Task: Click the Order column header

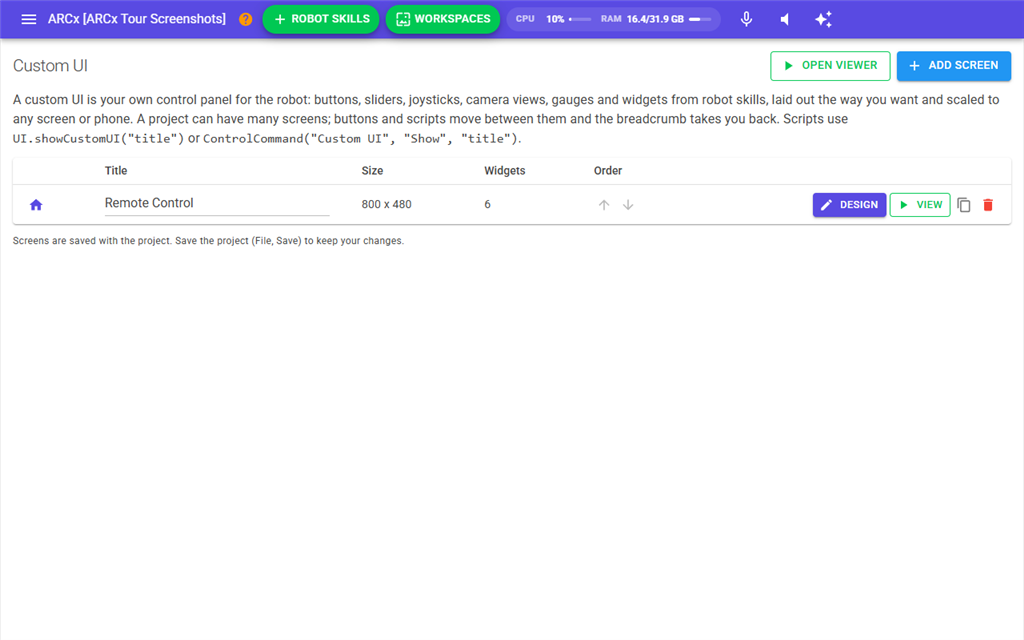Action: (607, 171)
